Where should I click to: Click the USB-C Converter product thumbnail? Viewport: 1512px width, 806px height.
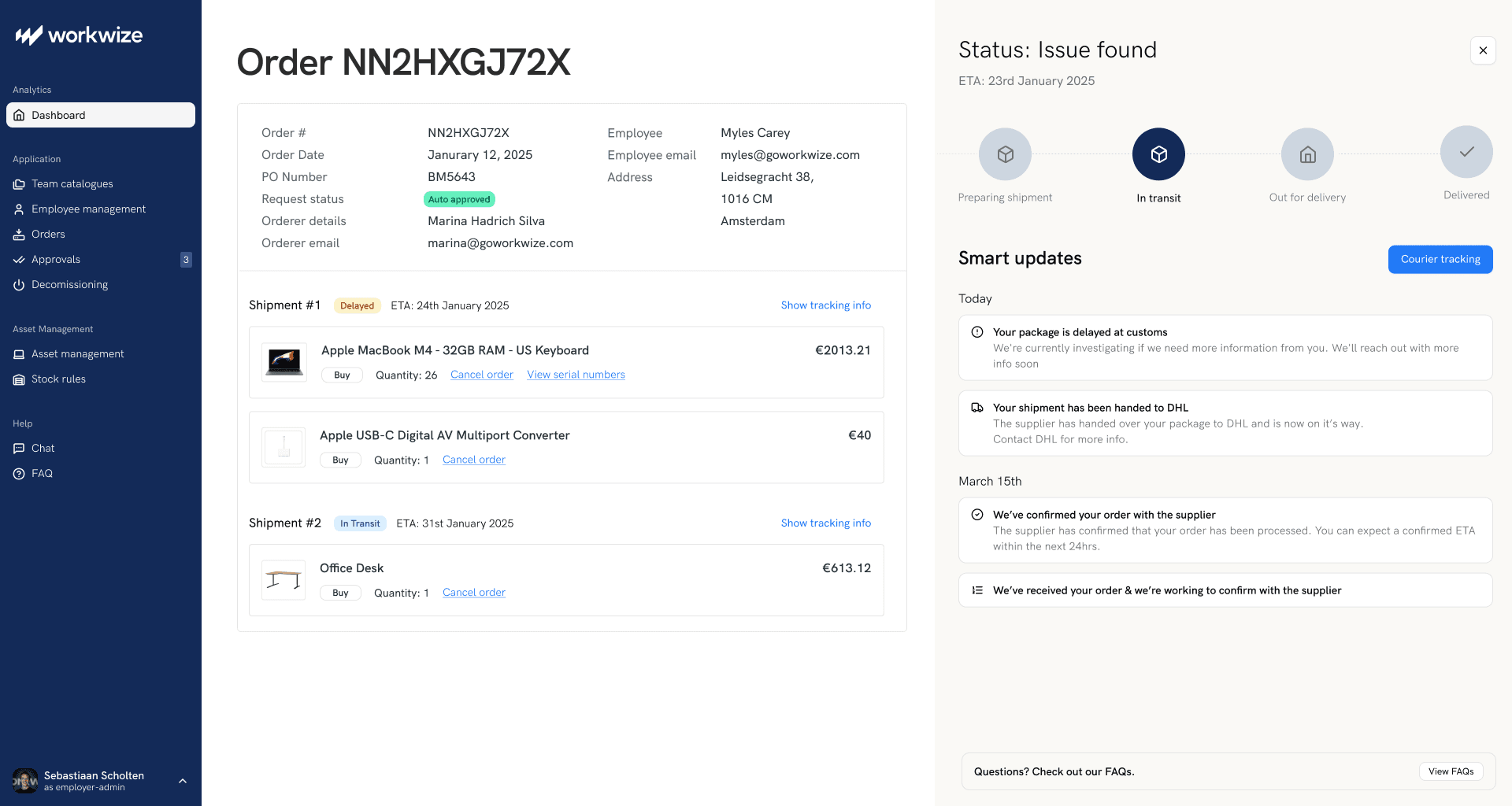(x=283, y=447)
